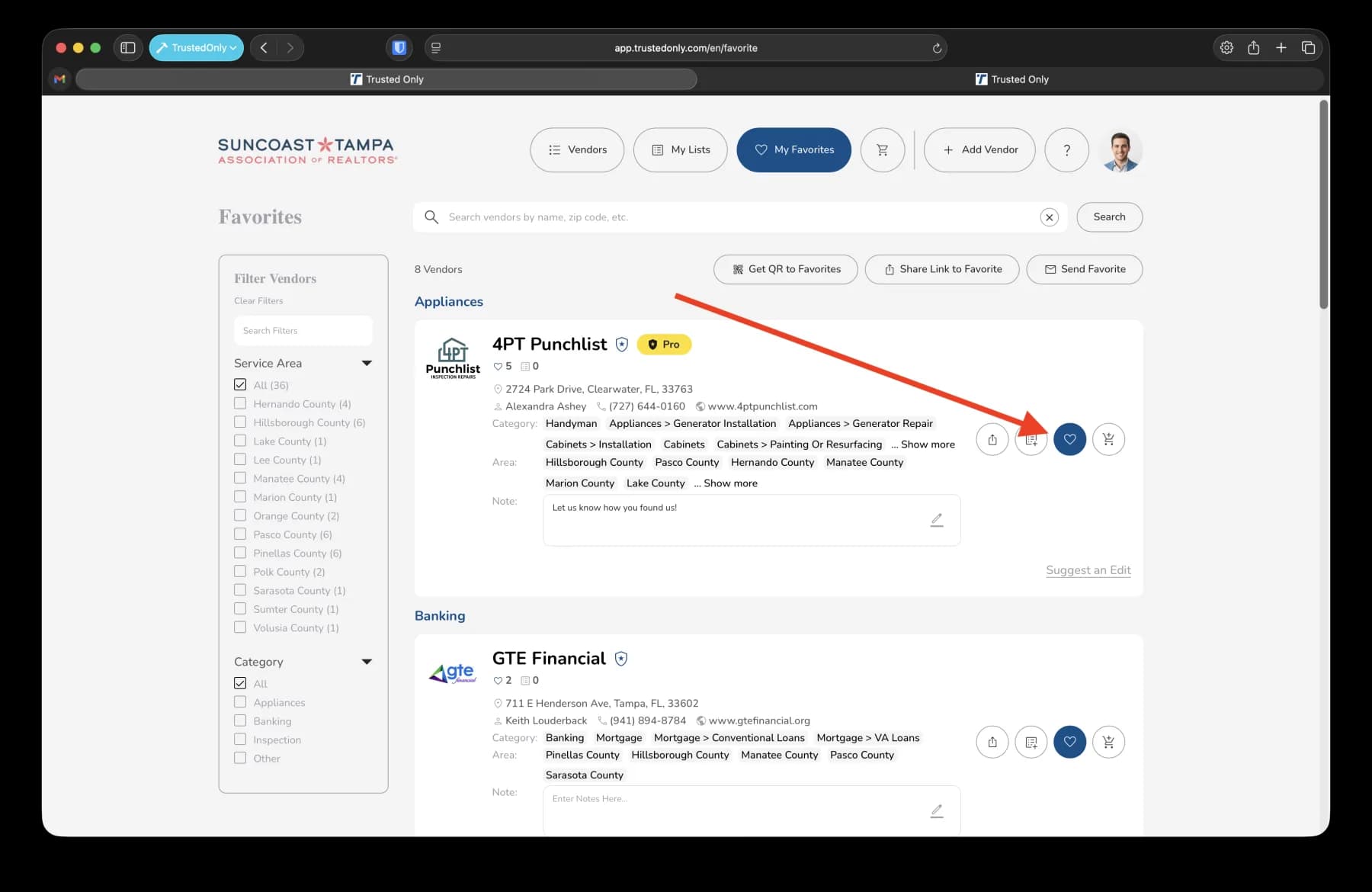Check the Appliances category filter

coord(240,702)
